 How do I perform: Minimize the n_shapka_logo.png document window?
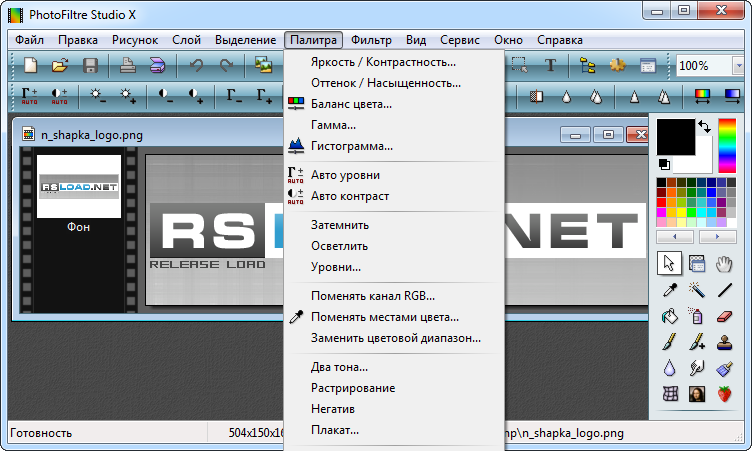575,135
